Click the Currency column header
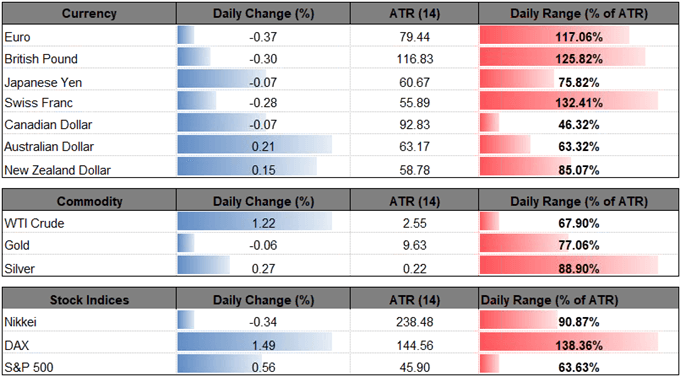The height and width of the screenshot is (376, 680). pyautogui.click(x=89, y=14)
